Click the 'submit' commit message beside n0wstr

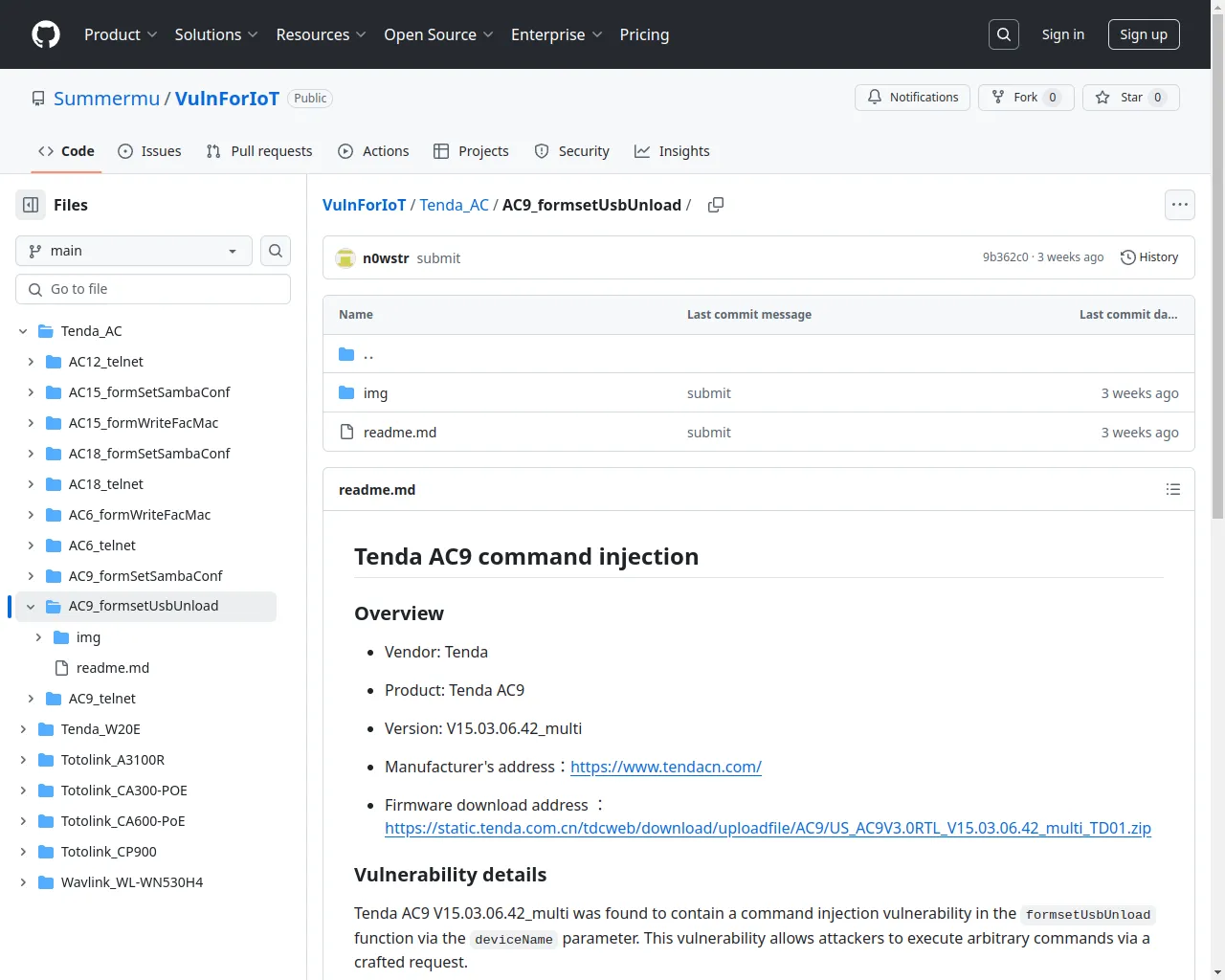[438, 258]
